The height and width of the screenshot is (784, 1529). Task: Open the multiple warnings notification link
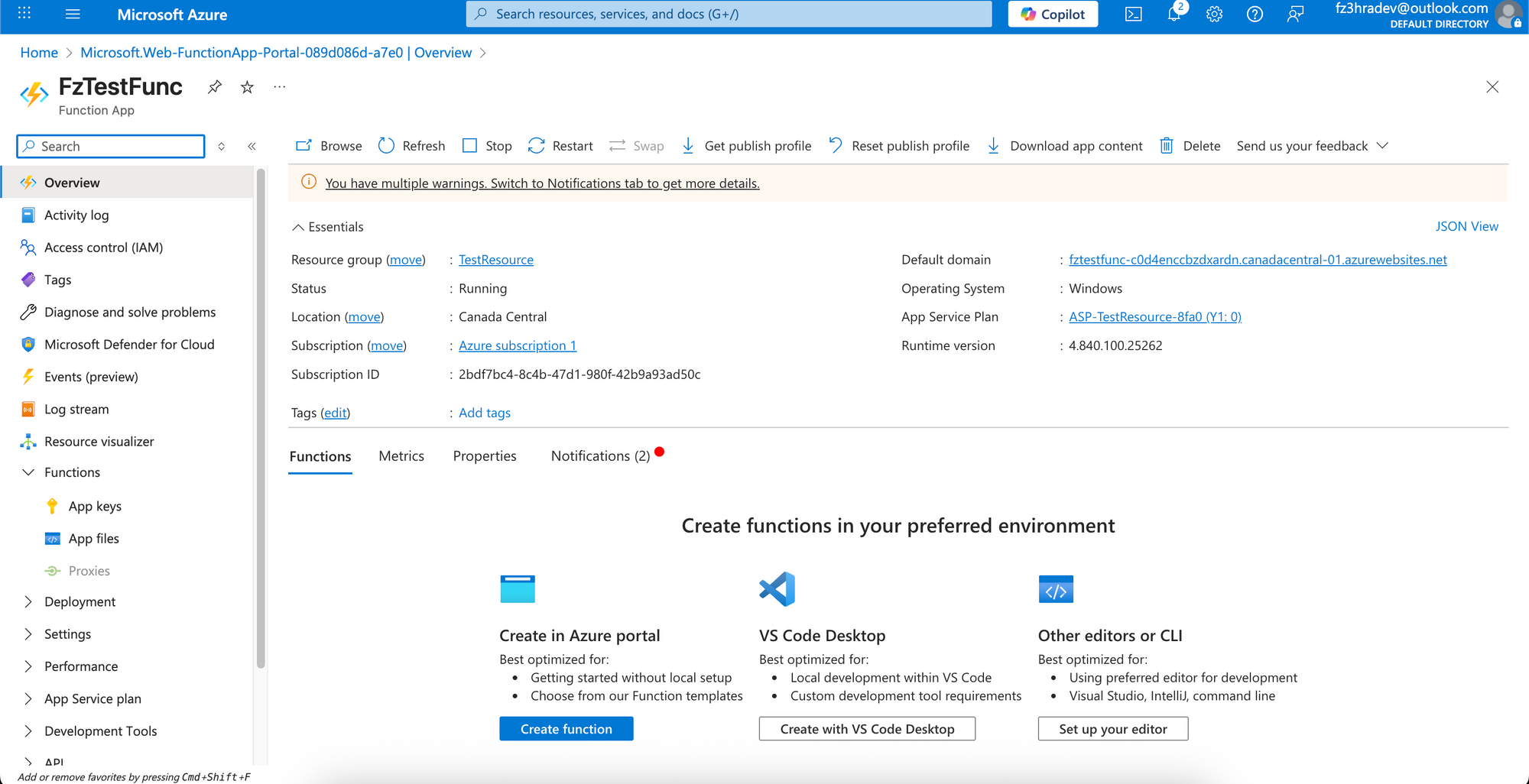click(542, 183)
